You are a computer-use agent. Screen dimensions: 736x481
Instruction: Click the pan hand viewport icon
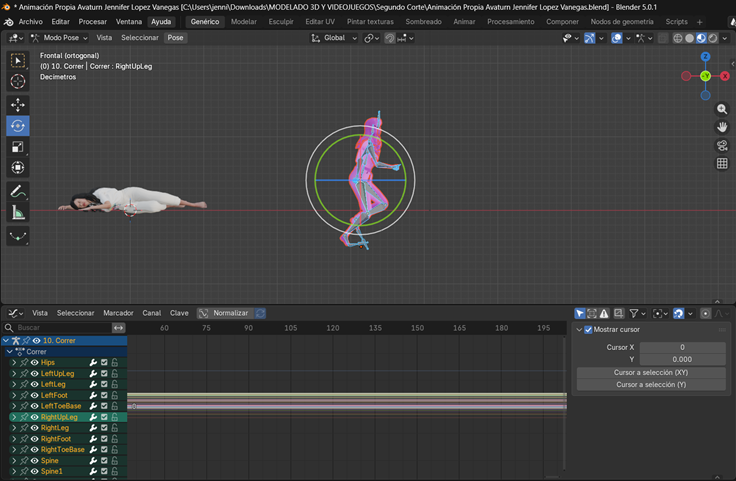(x=722, y=127)
